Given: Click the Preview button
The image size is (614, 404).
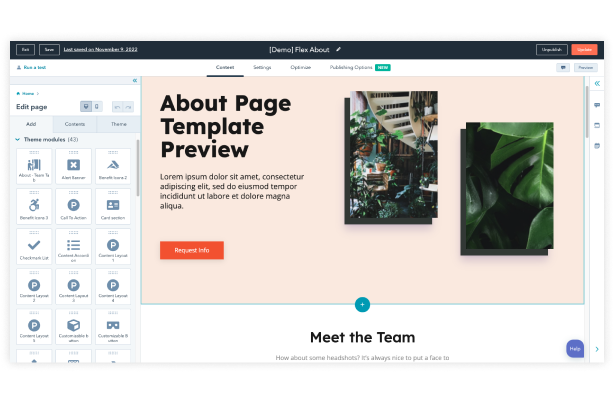Looking at the screenshot, I should (x=585, y=67).
